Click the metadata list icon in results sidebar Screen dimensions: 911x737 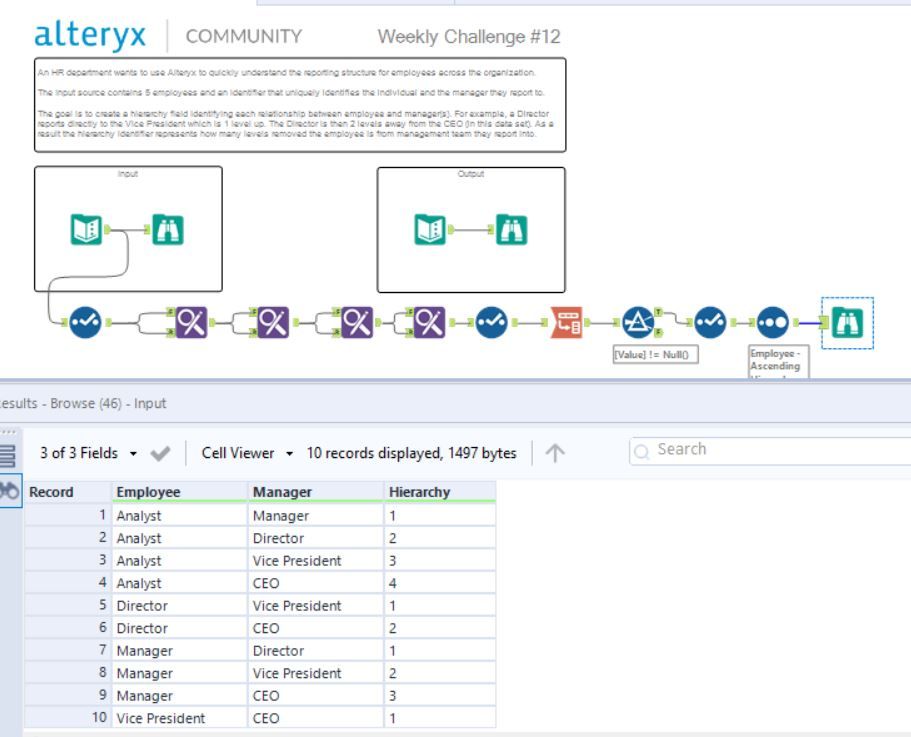click(x=8, y=455)
